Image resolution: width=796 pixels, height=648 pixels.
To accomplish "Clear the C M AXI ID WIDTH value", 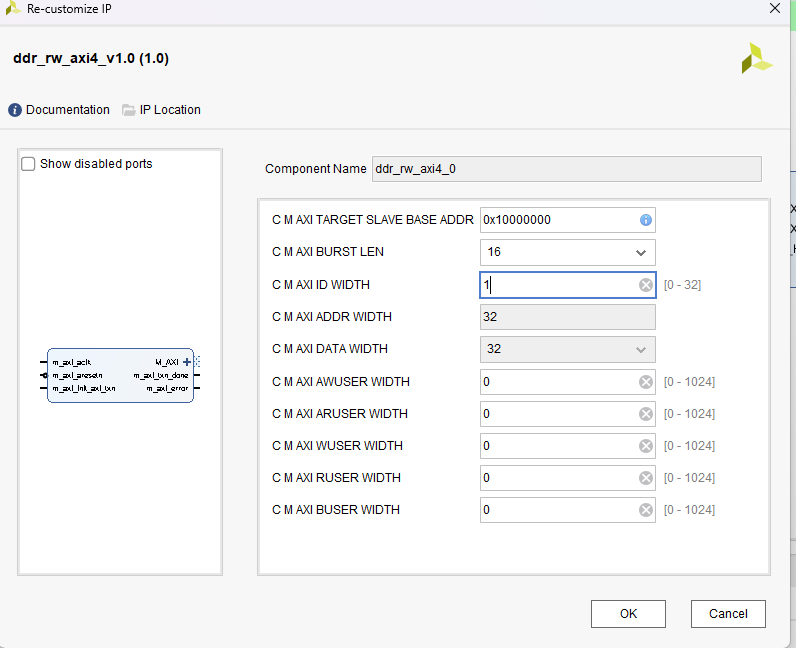I will 646,285.
